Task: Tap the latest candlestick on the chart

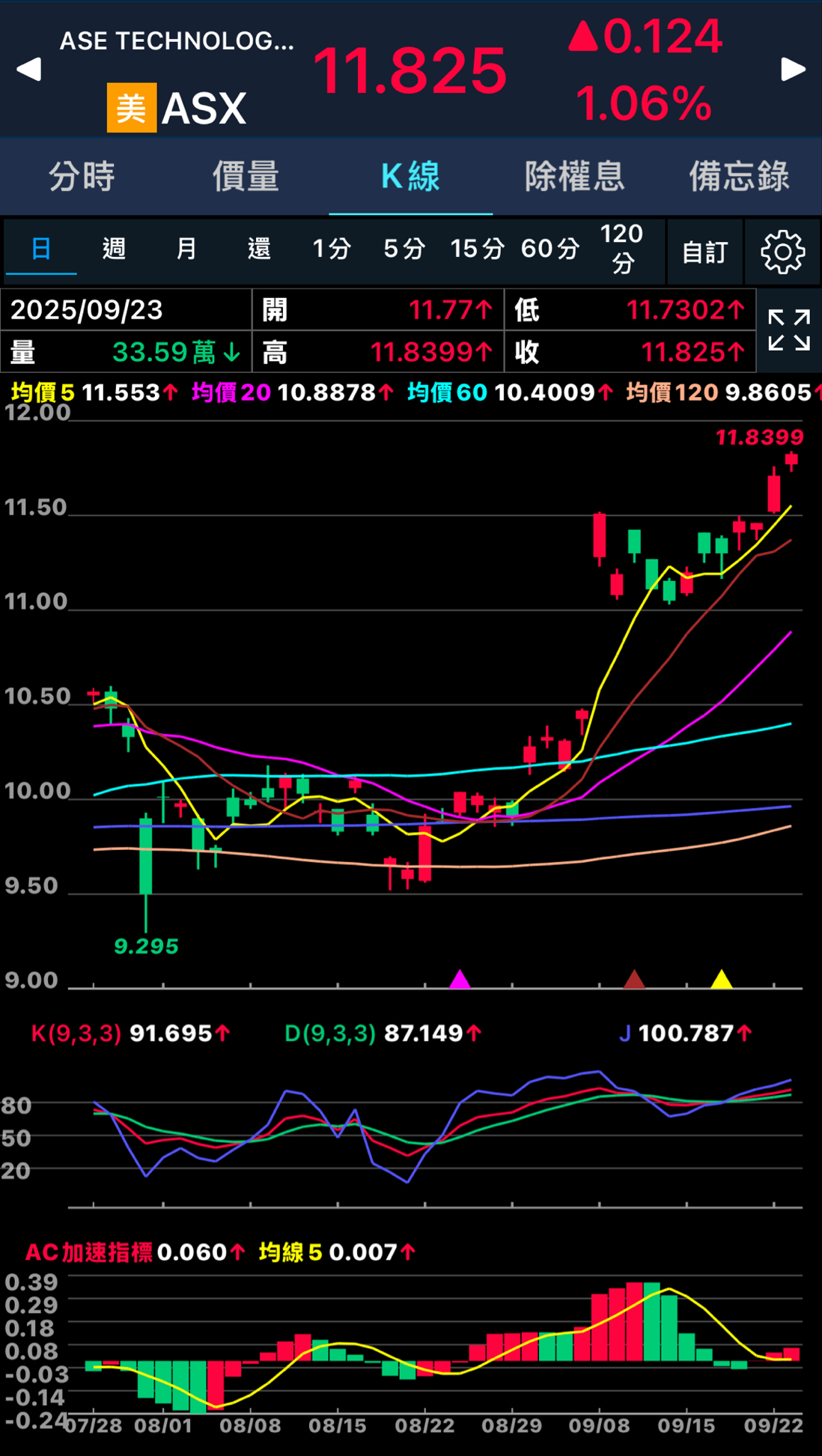Action: tap(791, 460)
